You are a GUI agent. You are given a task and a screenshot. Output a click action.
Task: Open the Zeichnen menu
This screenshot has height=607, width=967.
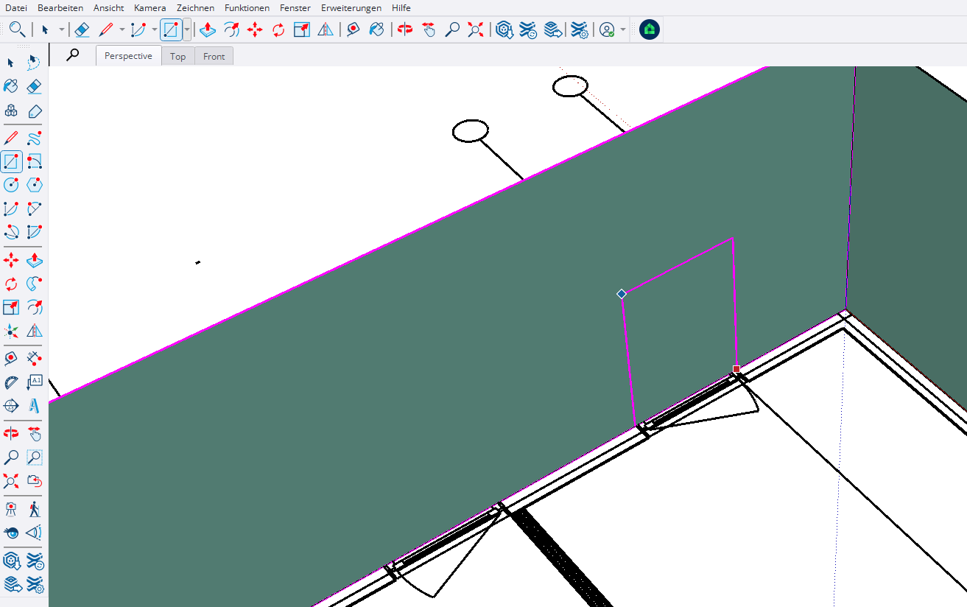coord(195,8)
